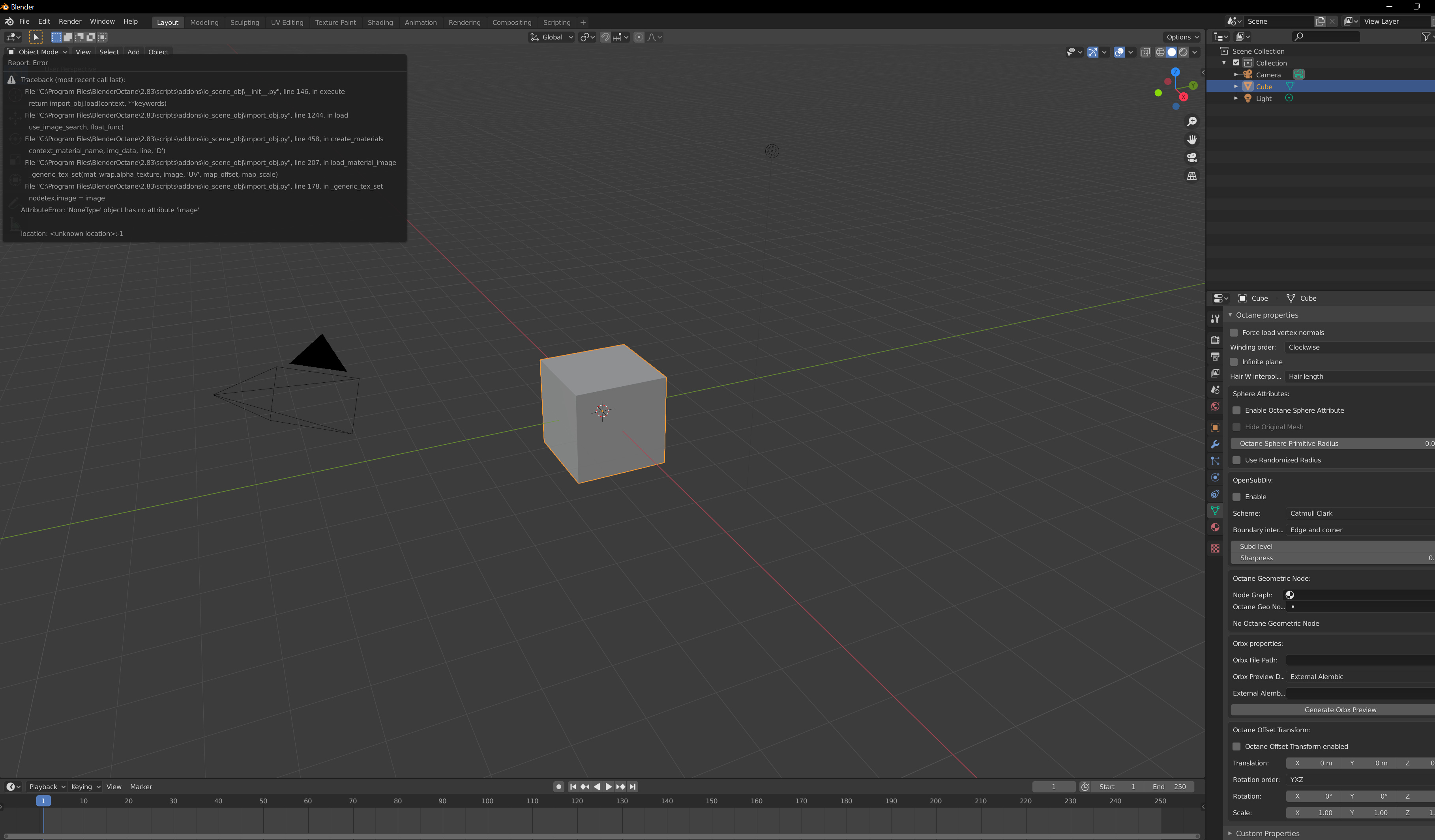Click the pan hand viewport icon
Viewport: 1435px width, 840px height.
coord(1191,139)
